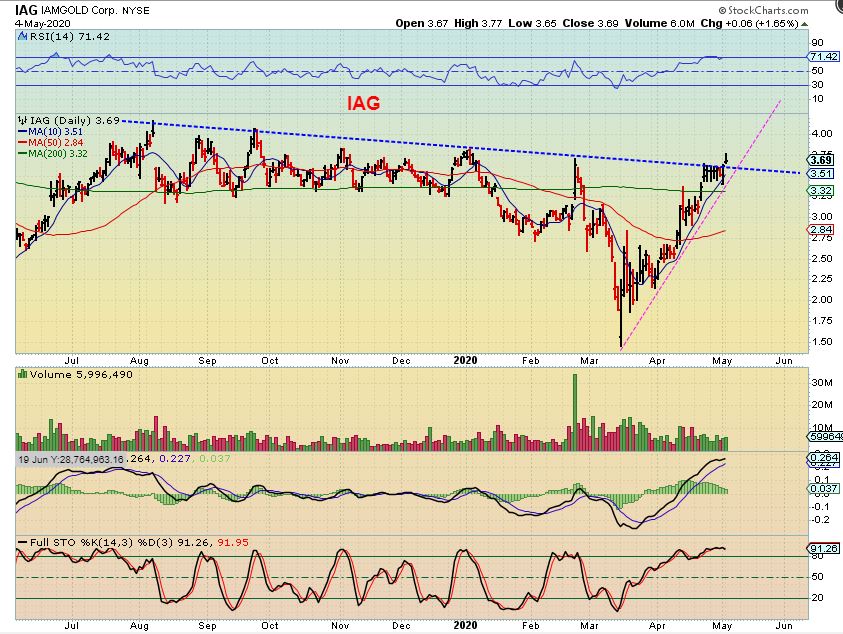Click the Open 3.67 value
This screenshot has width=843, height=634.
422,24
